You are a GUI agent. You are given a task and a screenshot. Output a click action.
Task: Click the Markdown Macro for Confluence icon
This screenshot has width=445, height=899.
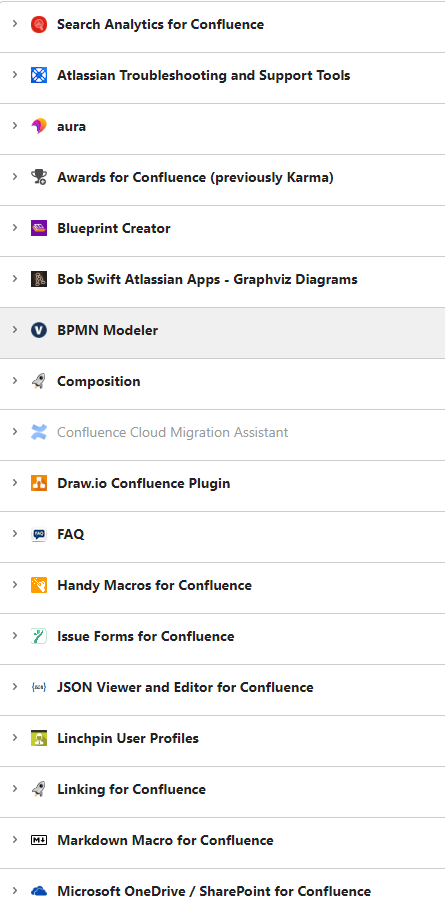(38, 841)
